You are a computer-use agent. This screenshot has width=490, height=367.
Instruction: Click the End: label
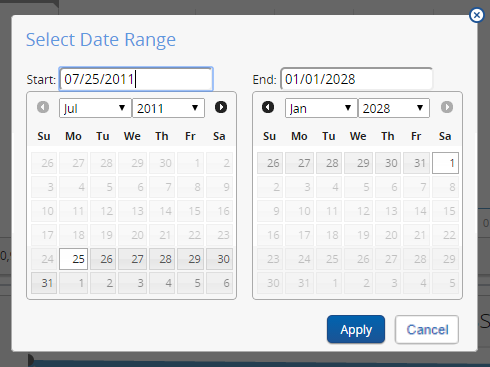pyautogui.click(x=264, y=80)
